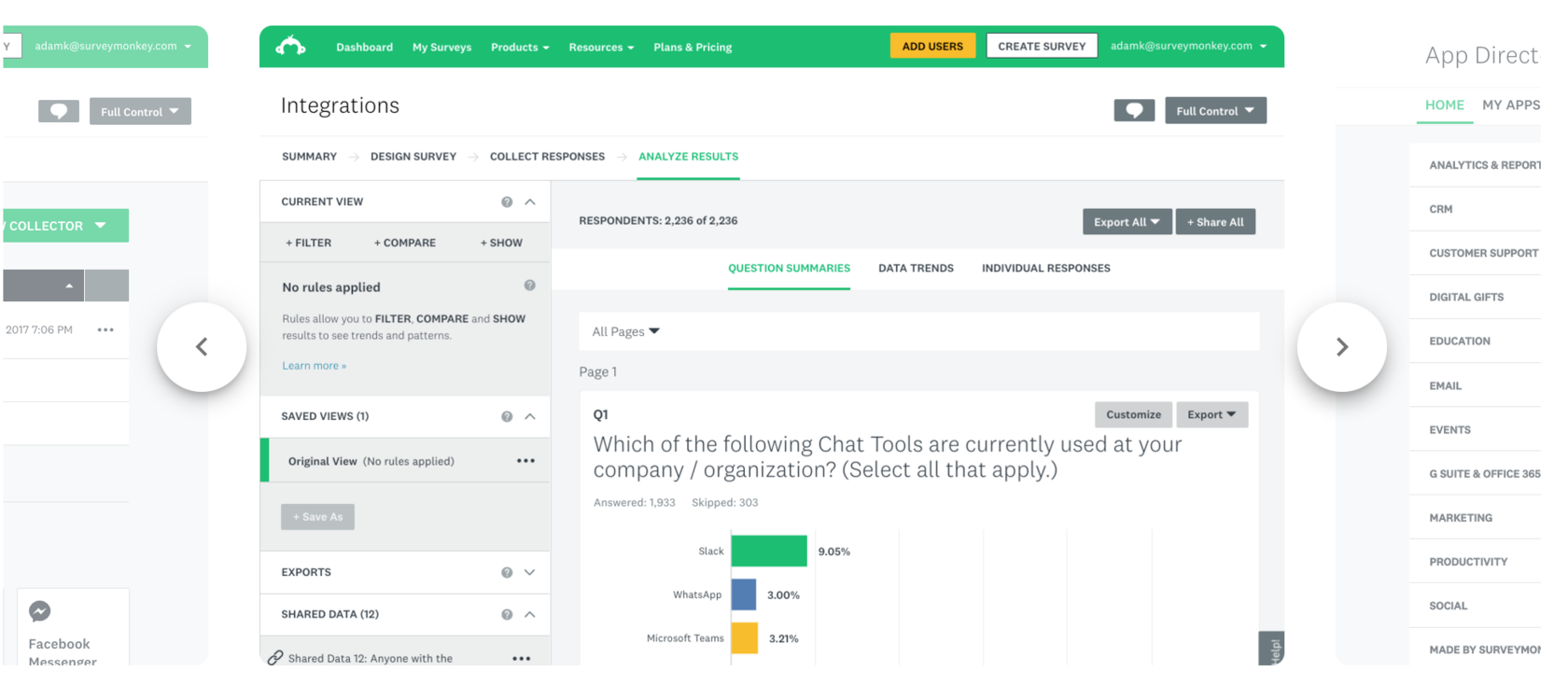
Task: Click the + SHOW rule button
Action: [501, 243]
